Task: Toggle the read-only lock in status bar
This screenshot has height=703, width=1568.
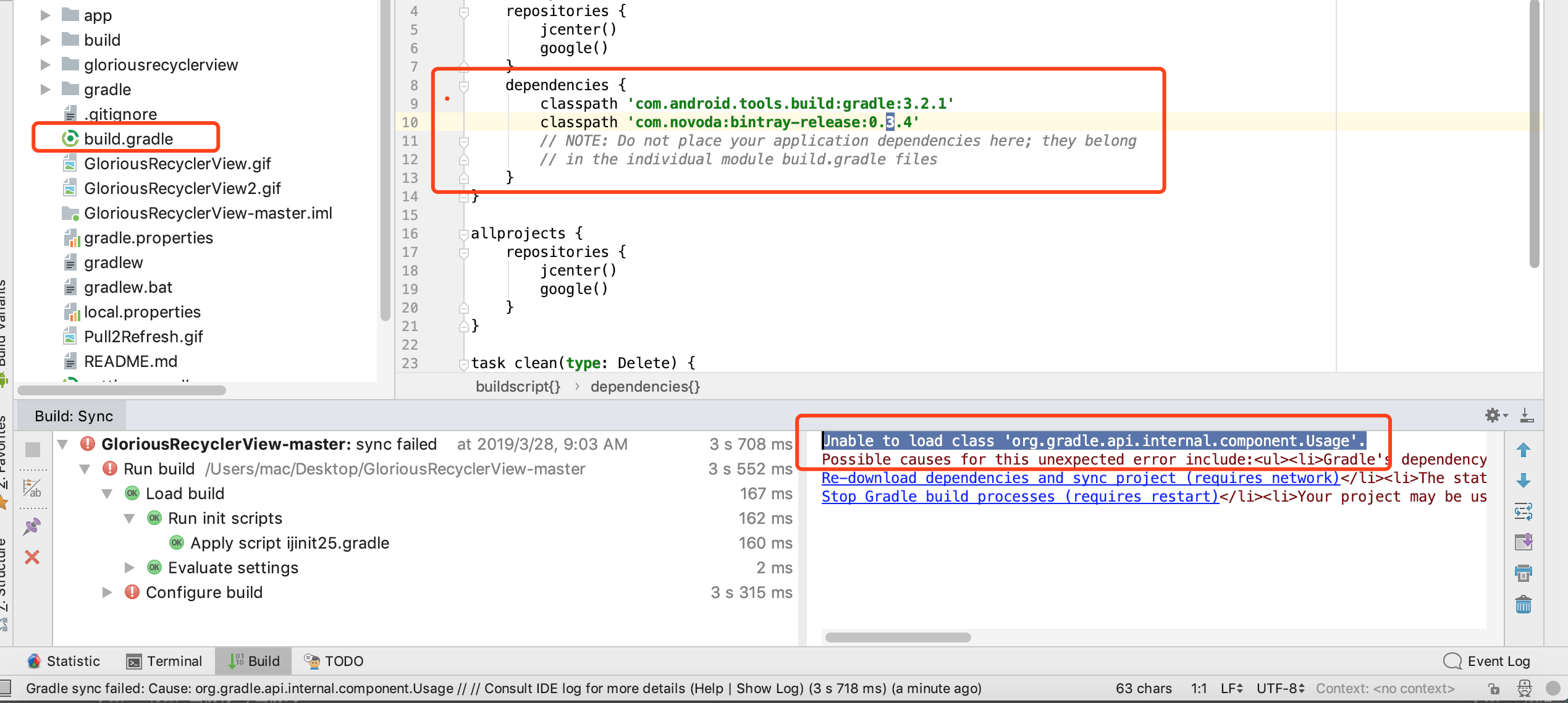Action: 1494,688
